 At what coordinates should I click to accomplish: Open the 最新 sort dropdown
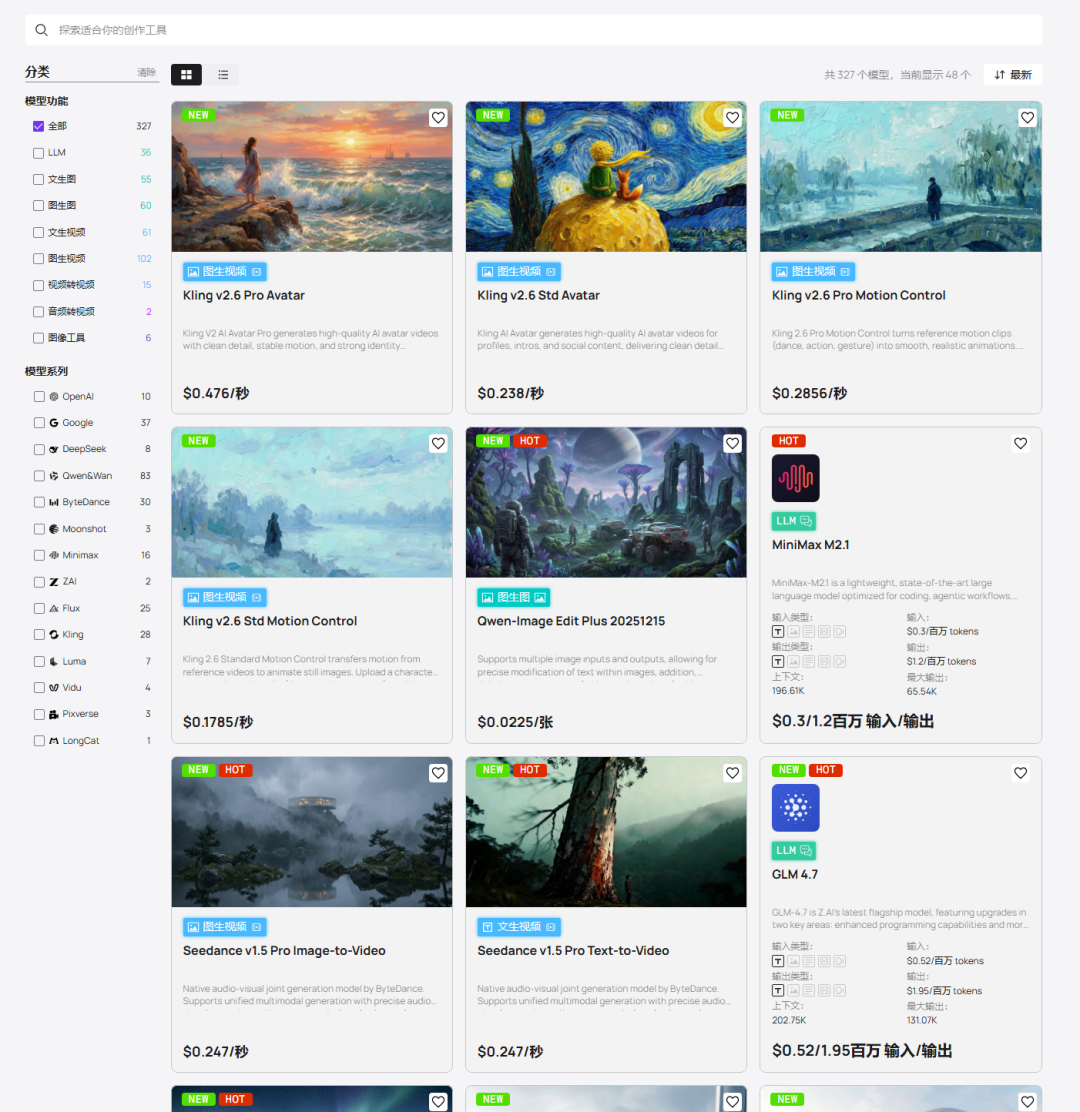(x=1013, y=74)
